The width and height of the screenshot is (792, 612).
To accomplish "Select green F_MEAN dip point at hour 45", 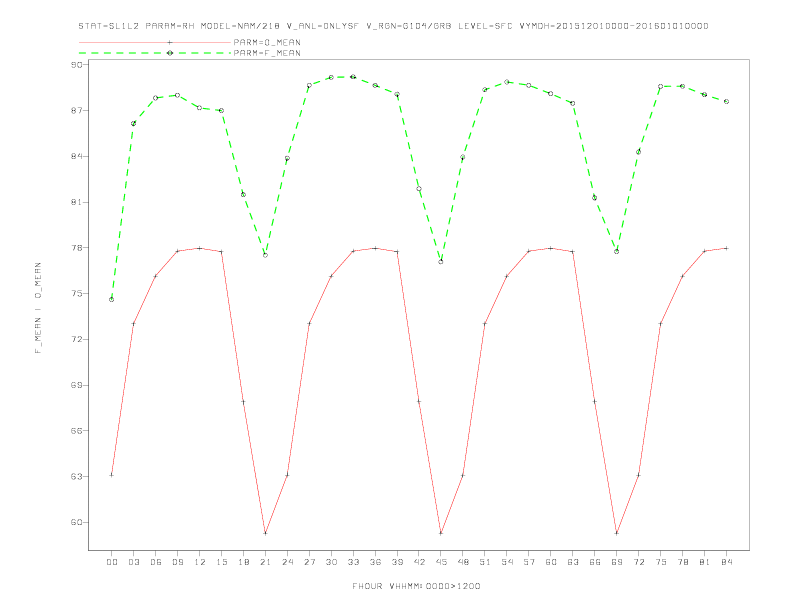I will tap(441, 262).
